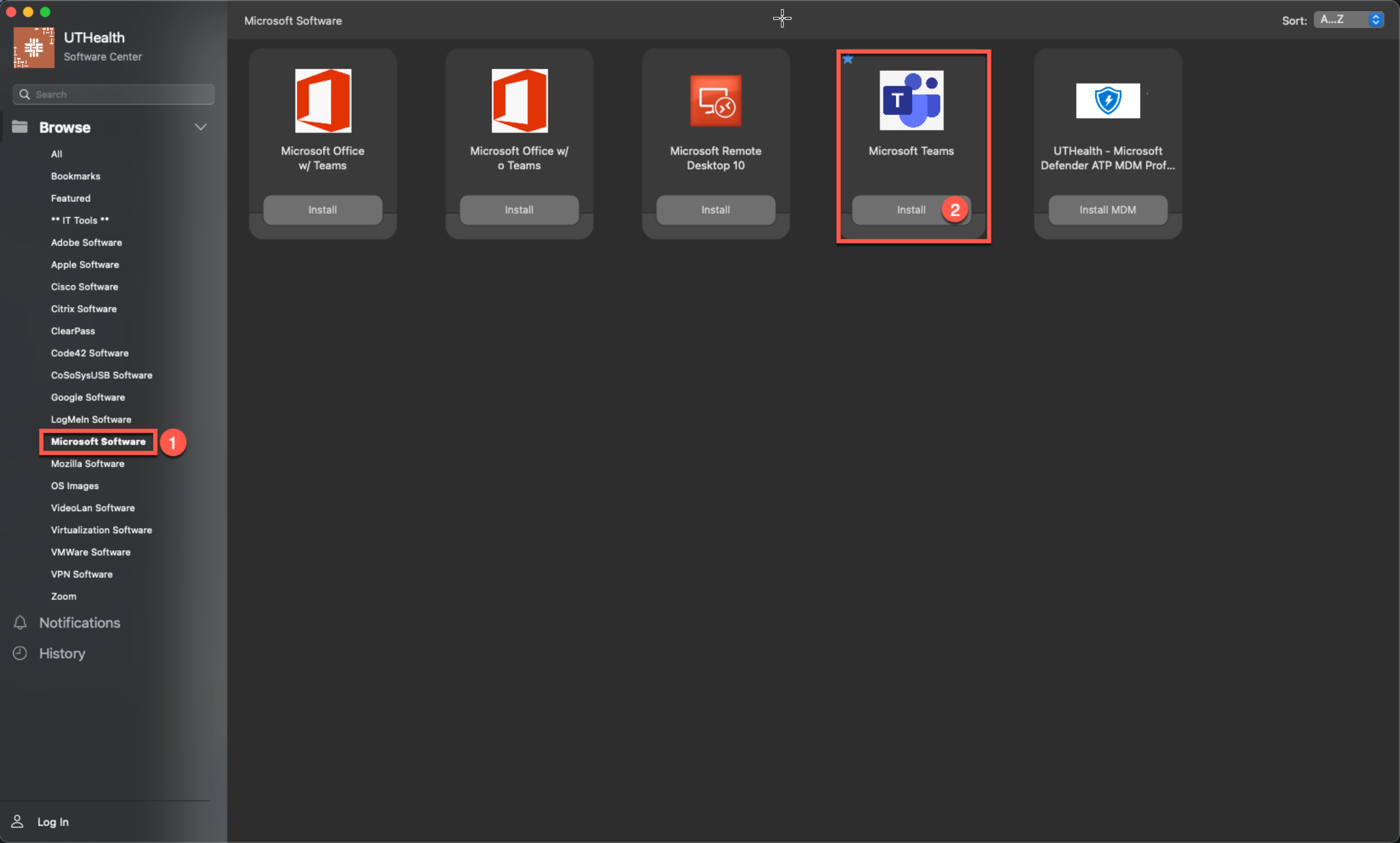Click the Microsoft Defender ATP shield icon

coord(1107,101)
